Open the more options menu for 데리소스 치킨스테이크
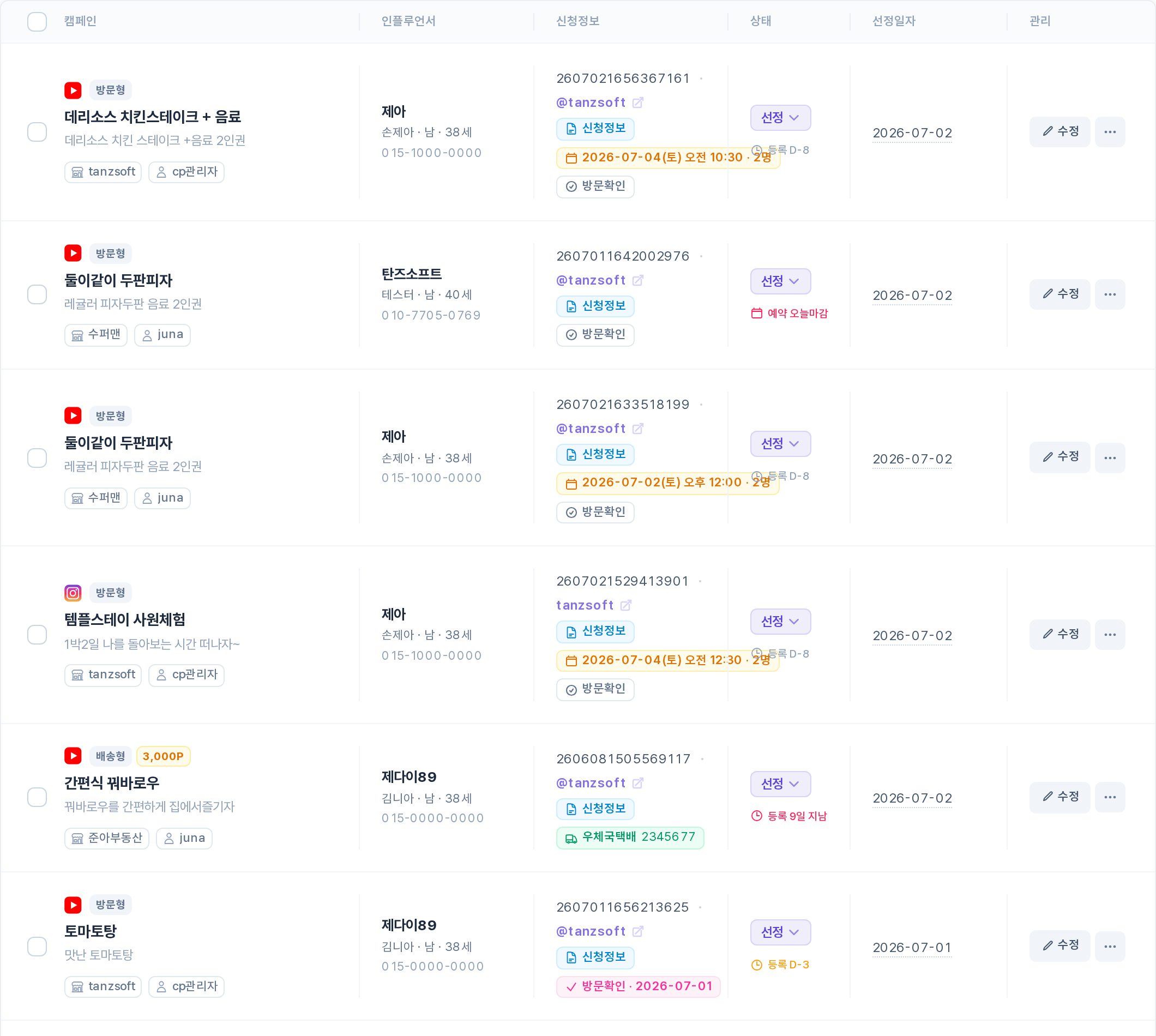Screen dimensions: 1156x1036 coord(1110,132)
